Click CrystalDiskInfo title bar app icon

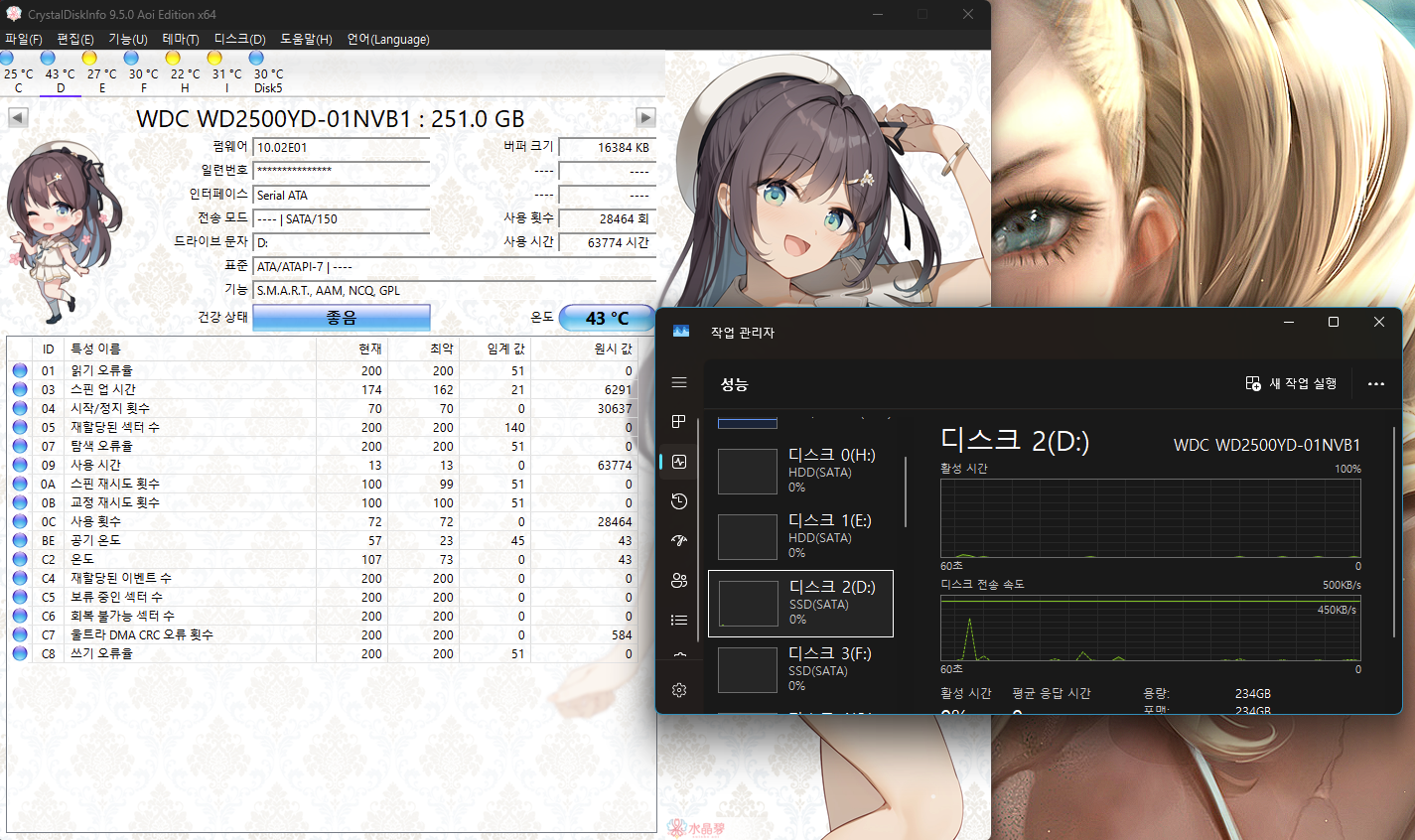14,14
